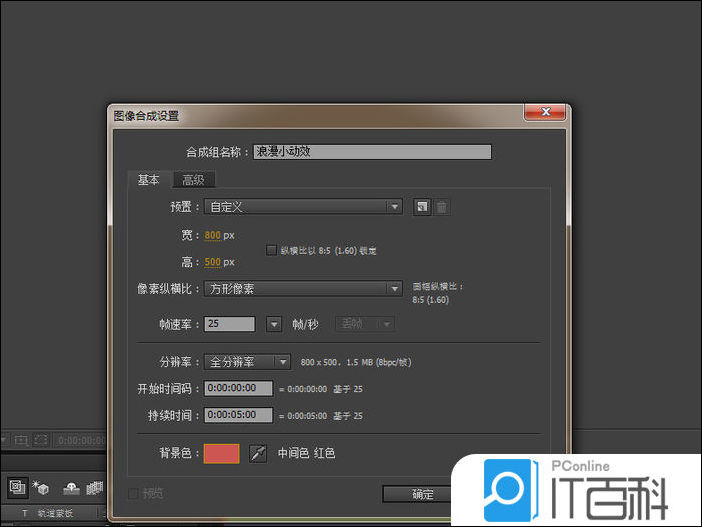Viewport: 702px width, 527px height.
Task: Click the region of interest icon behind dialog
Action: point(21,441)
